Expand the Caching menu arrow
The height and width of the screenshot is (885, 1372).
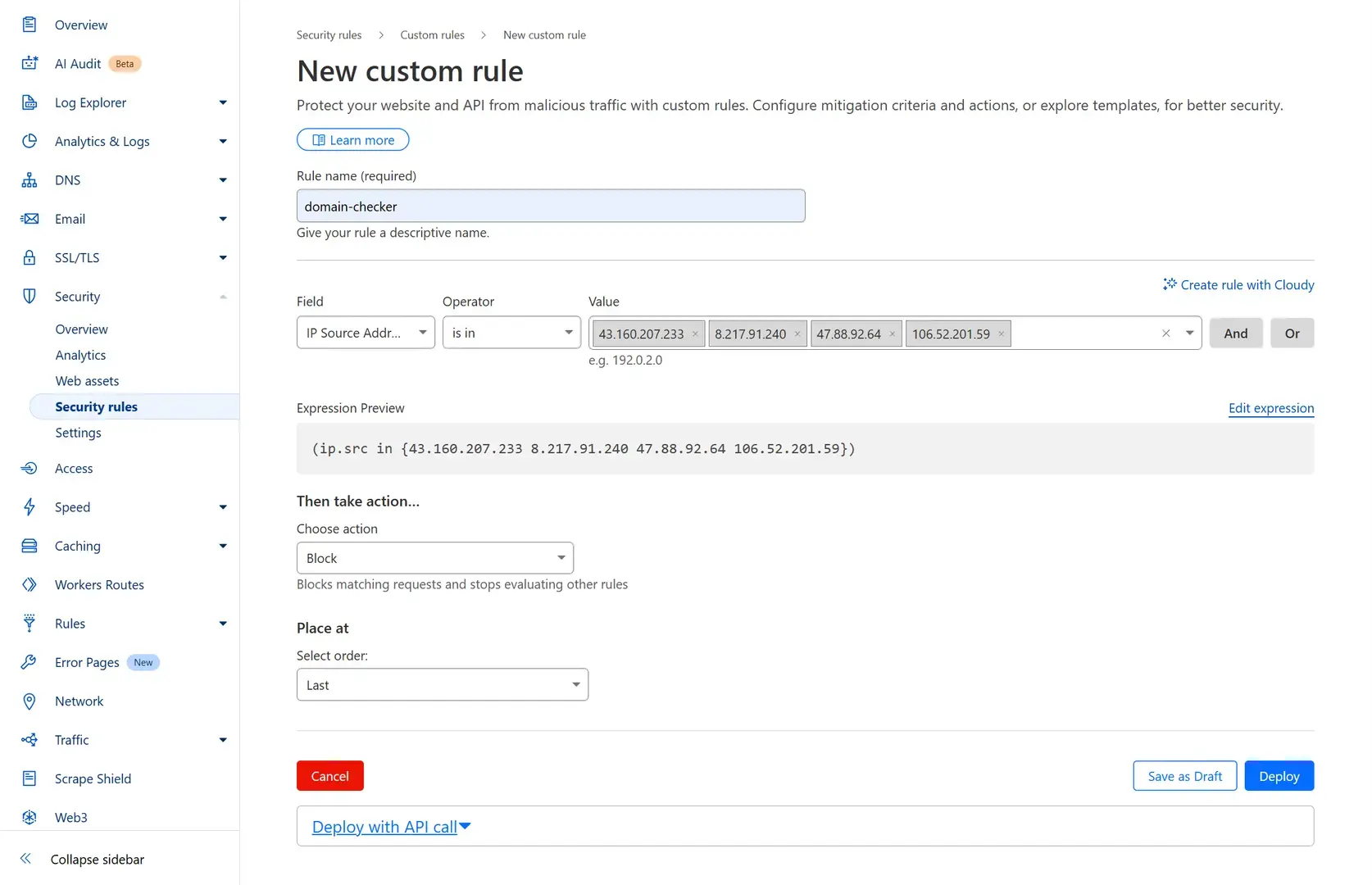click(223, 546)
